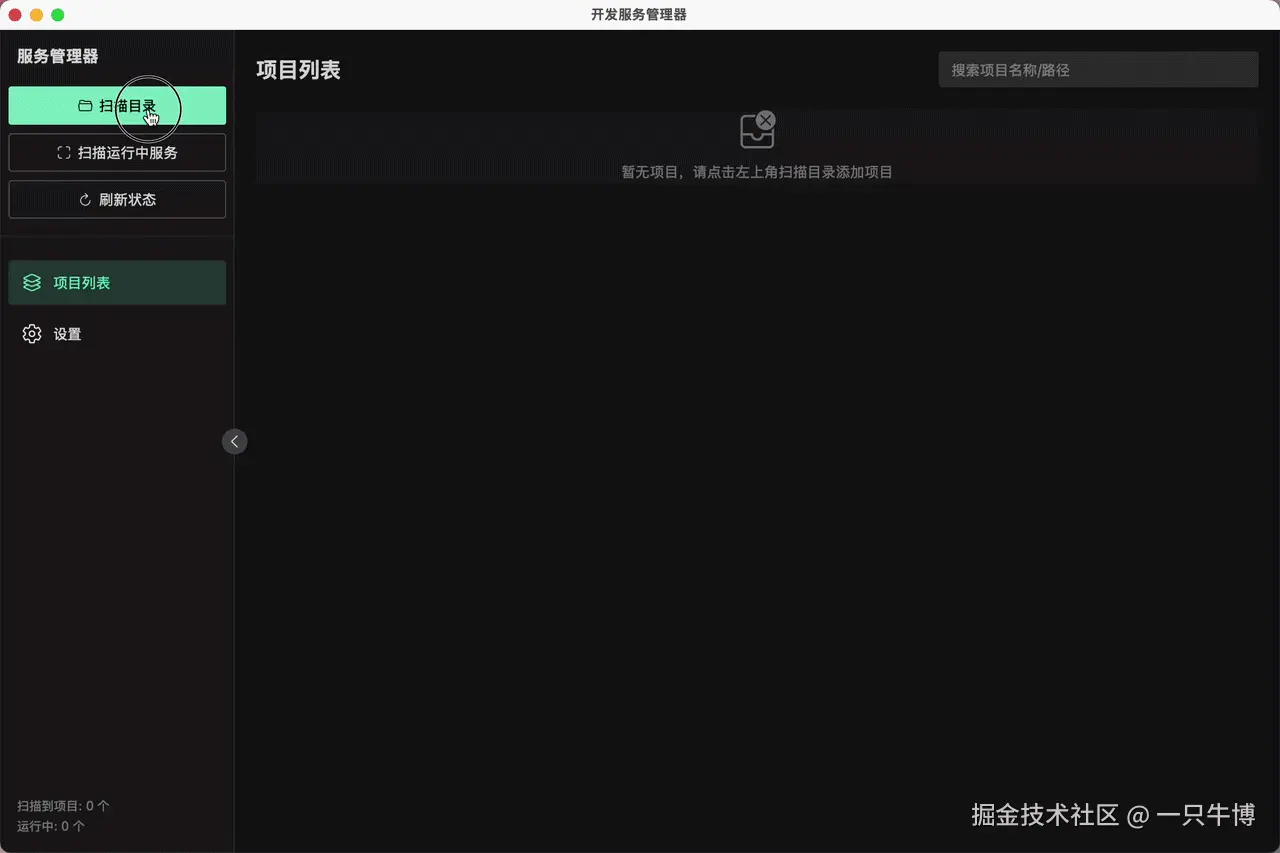Click the 扫描目录 button
The width and height of the screenshot is (1280, 853).
pyautogui.click(x=117, y=106)
